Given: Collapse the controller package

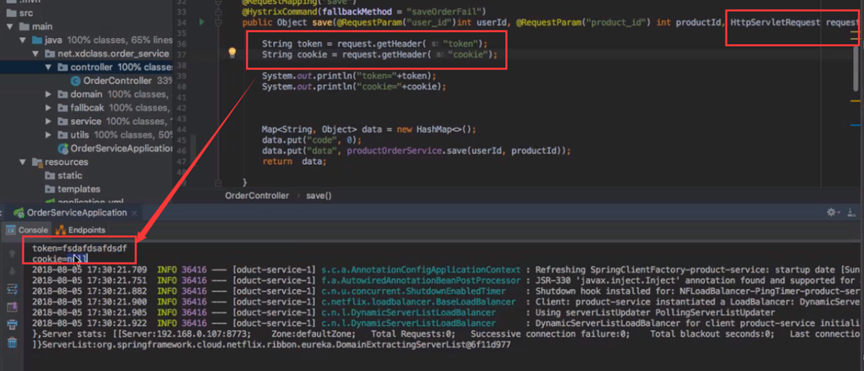Looking at the screenshot, I should (48, 67).
